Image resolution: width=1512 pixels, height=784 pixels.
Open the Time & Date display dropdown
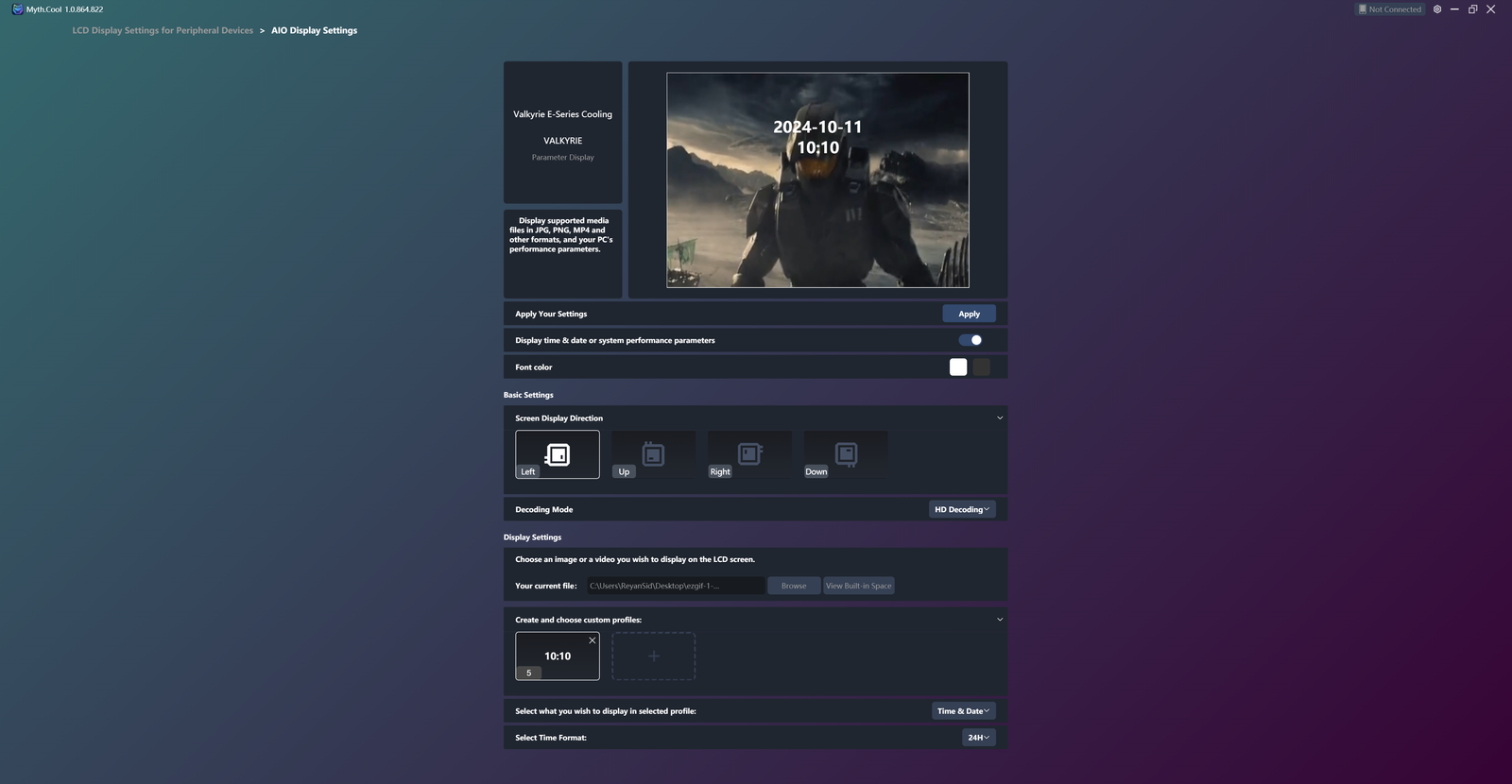point(963,711)
